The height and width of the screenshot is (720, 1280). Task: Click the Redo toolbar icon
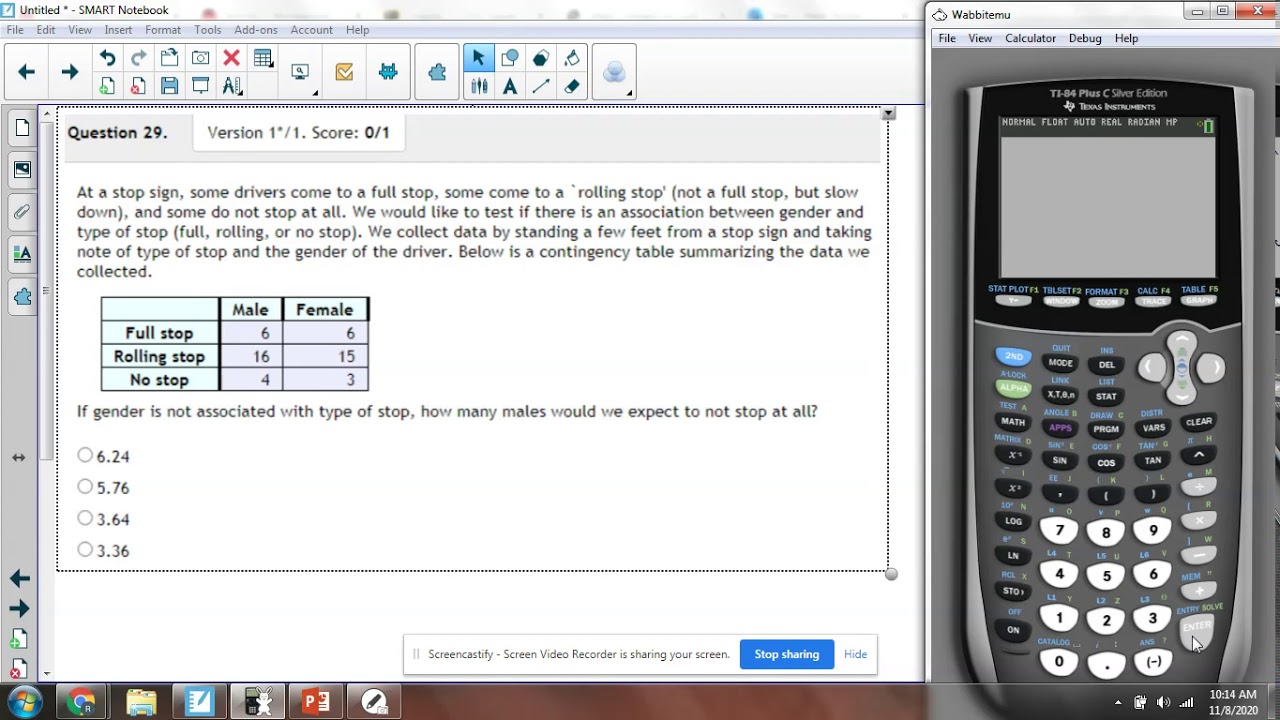[x=138, y=58]
